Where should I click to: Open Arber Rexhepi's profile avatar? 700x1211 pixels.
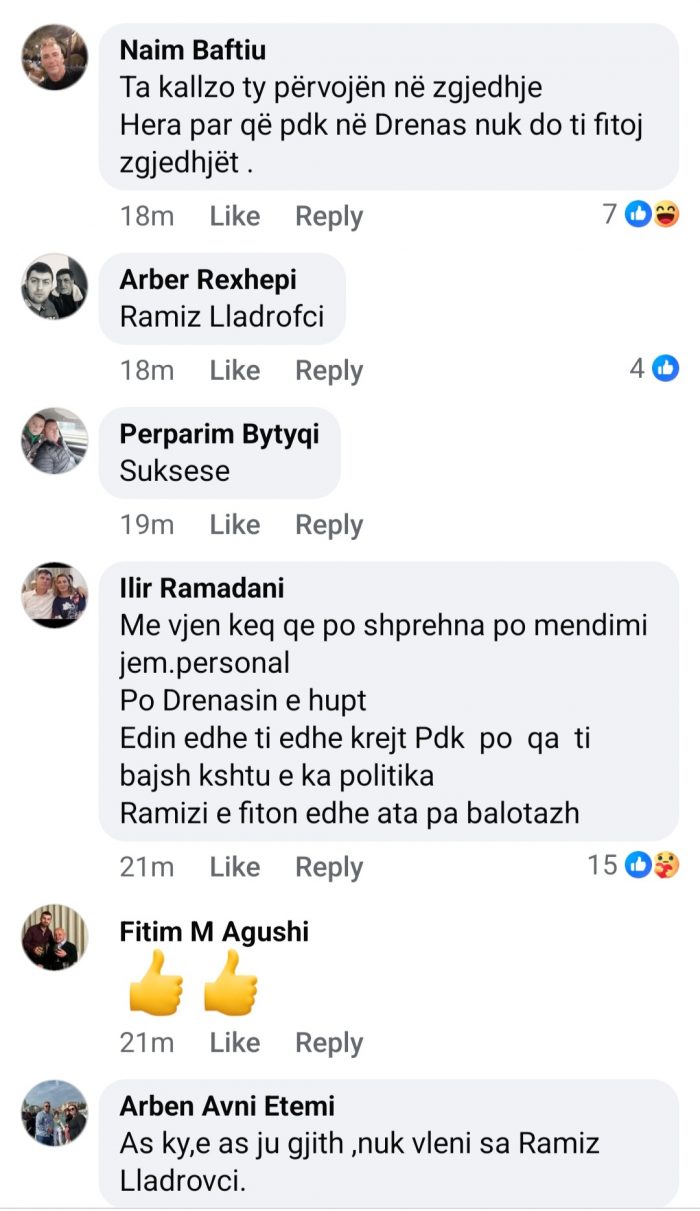55,286
